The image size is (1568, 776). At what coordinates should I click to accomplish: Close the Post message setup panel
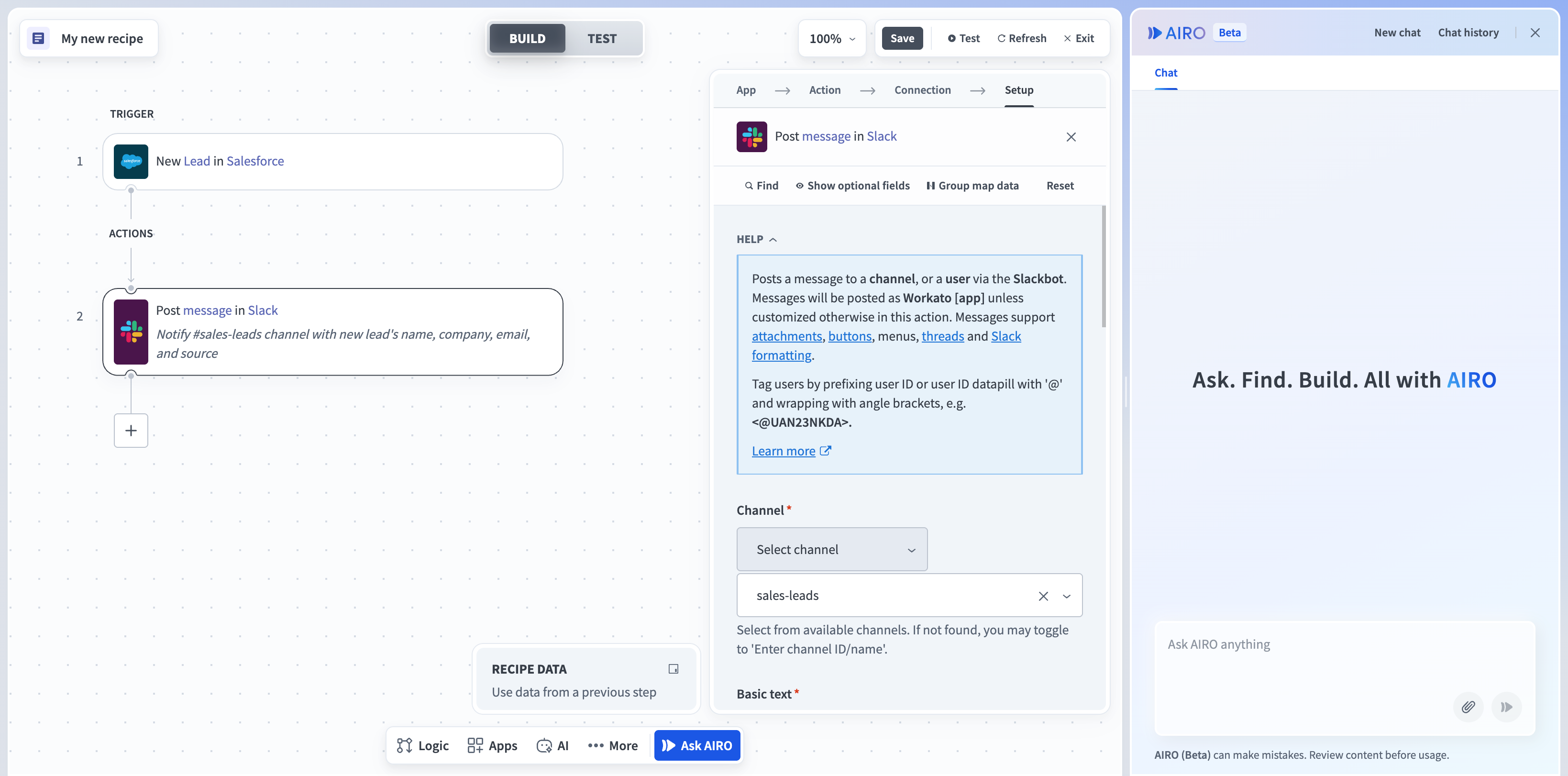[x=1071, y=137]
